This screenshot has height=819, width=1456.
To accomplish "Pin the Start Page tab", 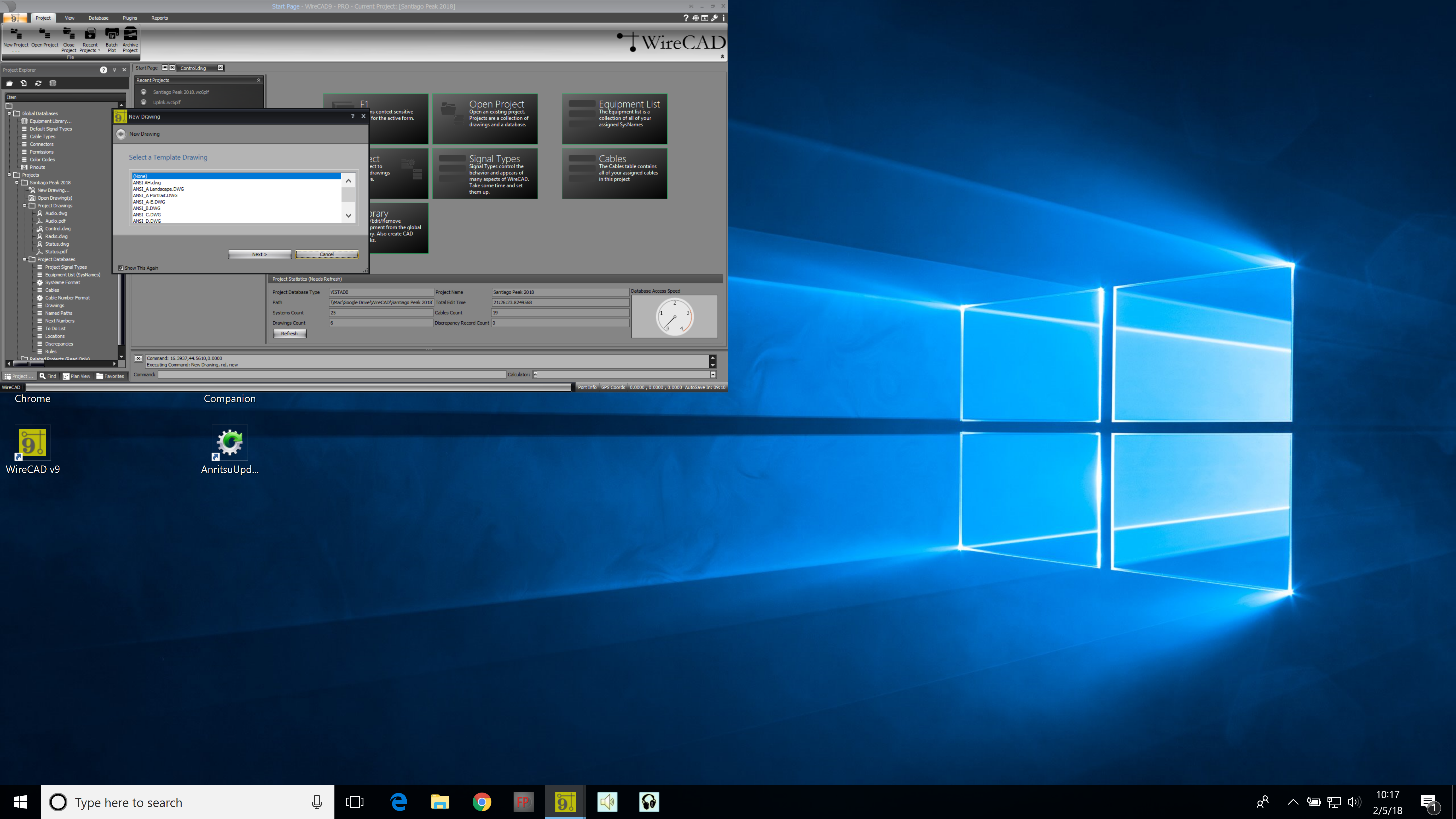I will [x=165, y=68].
